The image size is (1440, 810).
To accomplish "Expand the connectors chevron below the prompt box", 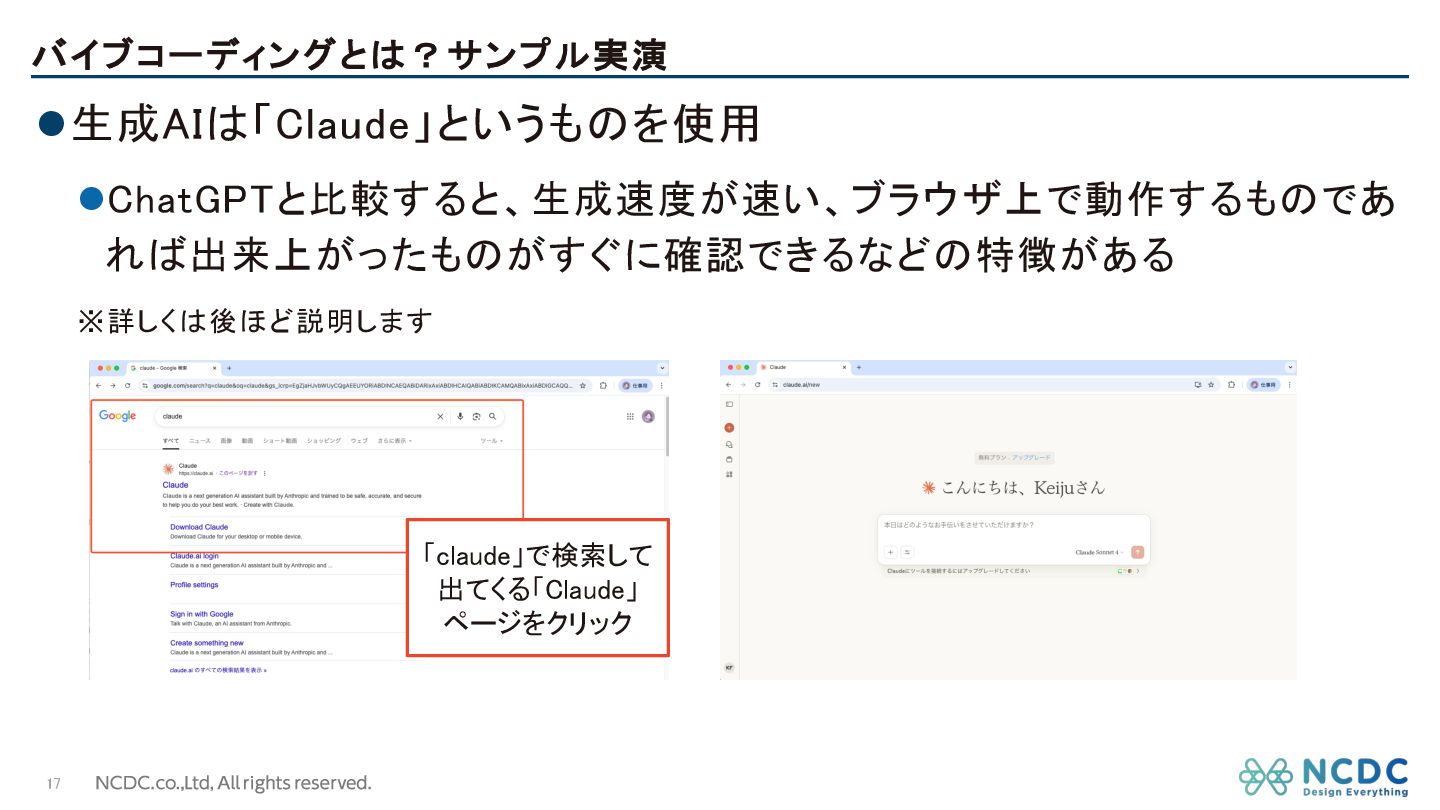I will [1138, 571].
